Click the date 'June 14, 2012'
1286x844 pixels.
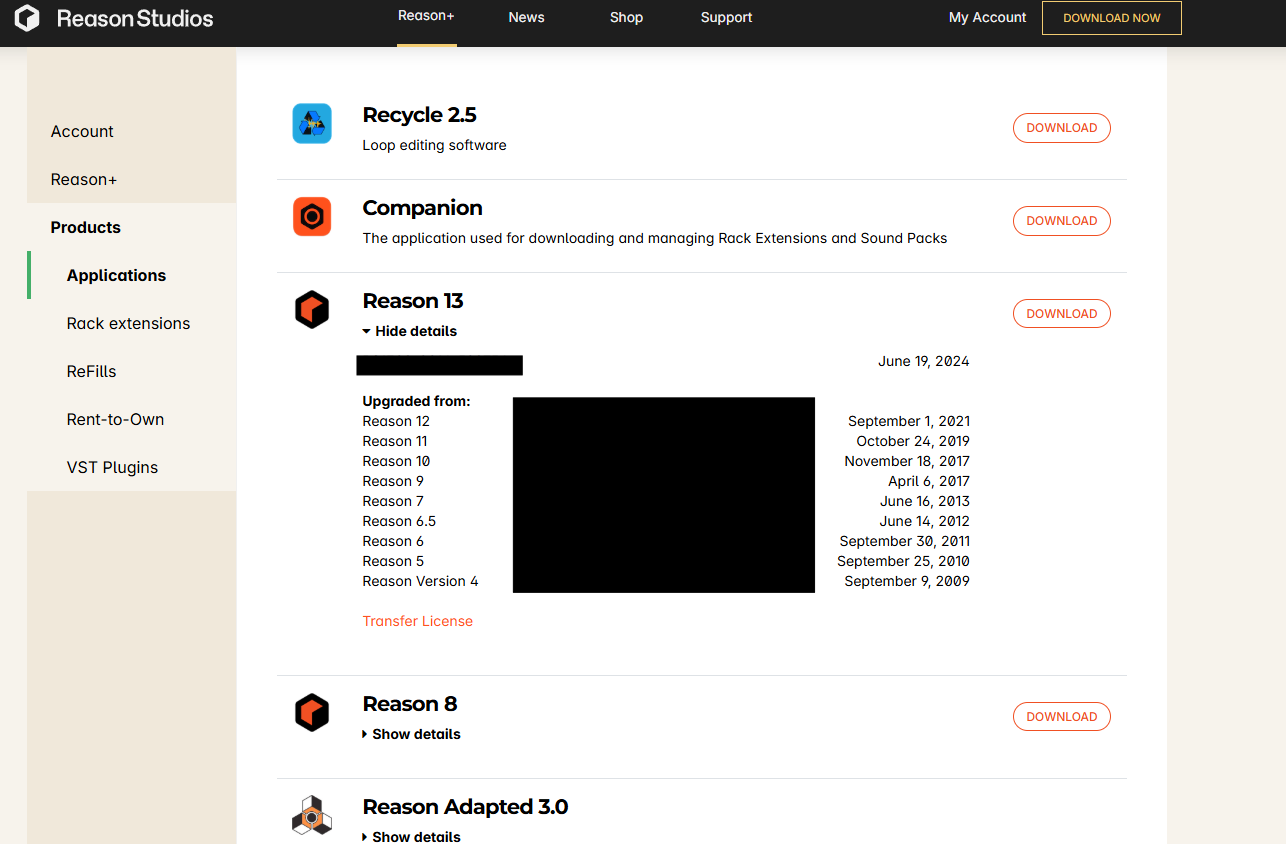(x=925, y=521)
